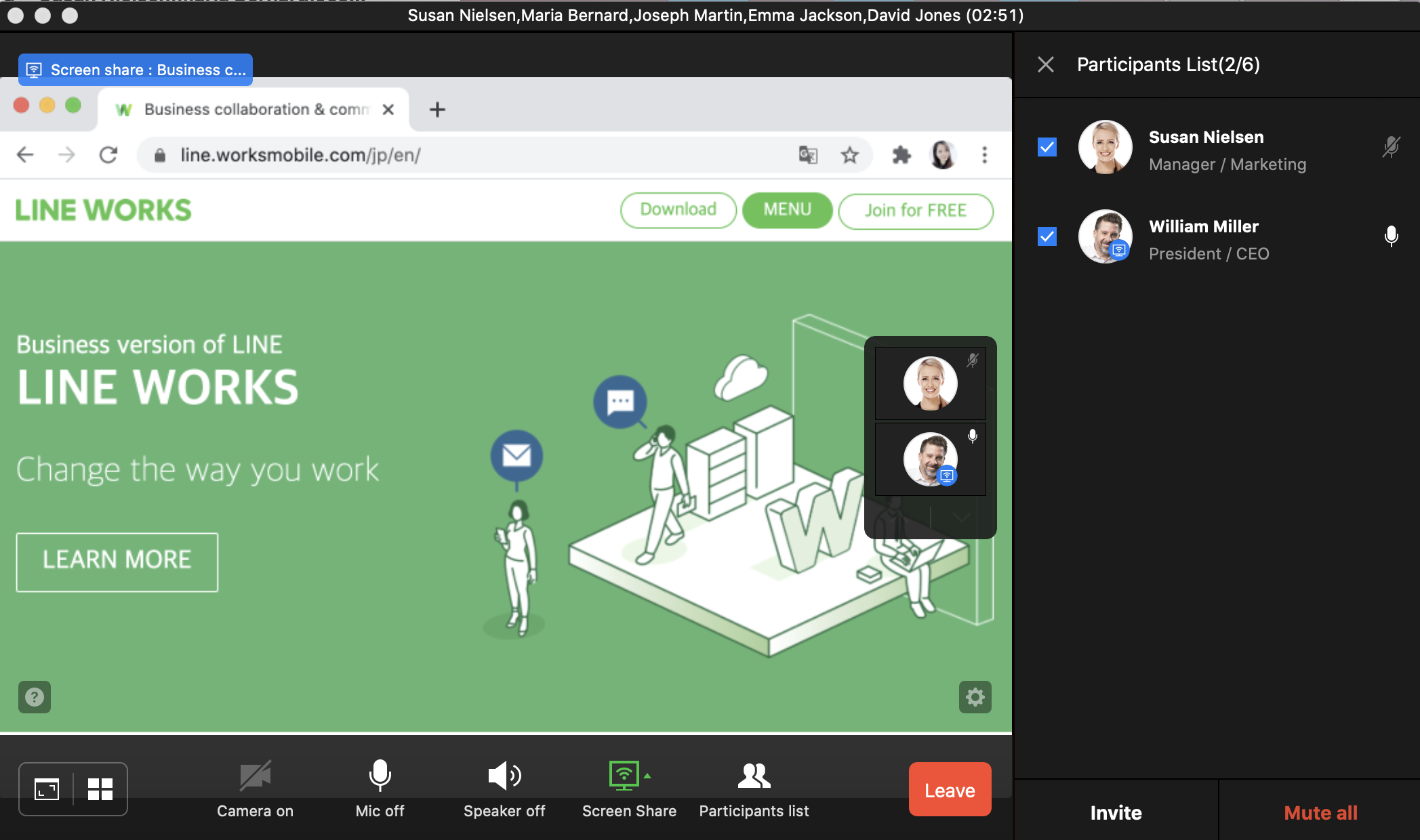The image size is (1420, 840).
Task: Switch to grid view layout
Action: pyautogui.click(x=100, y=789)
